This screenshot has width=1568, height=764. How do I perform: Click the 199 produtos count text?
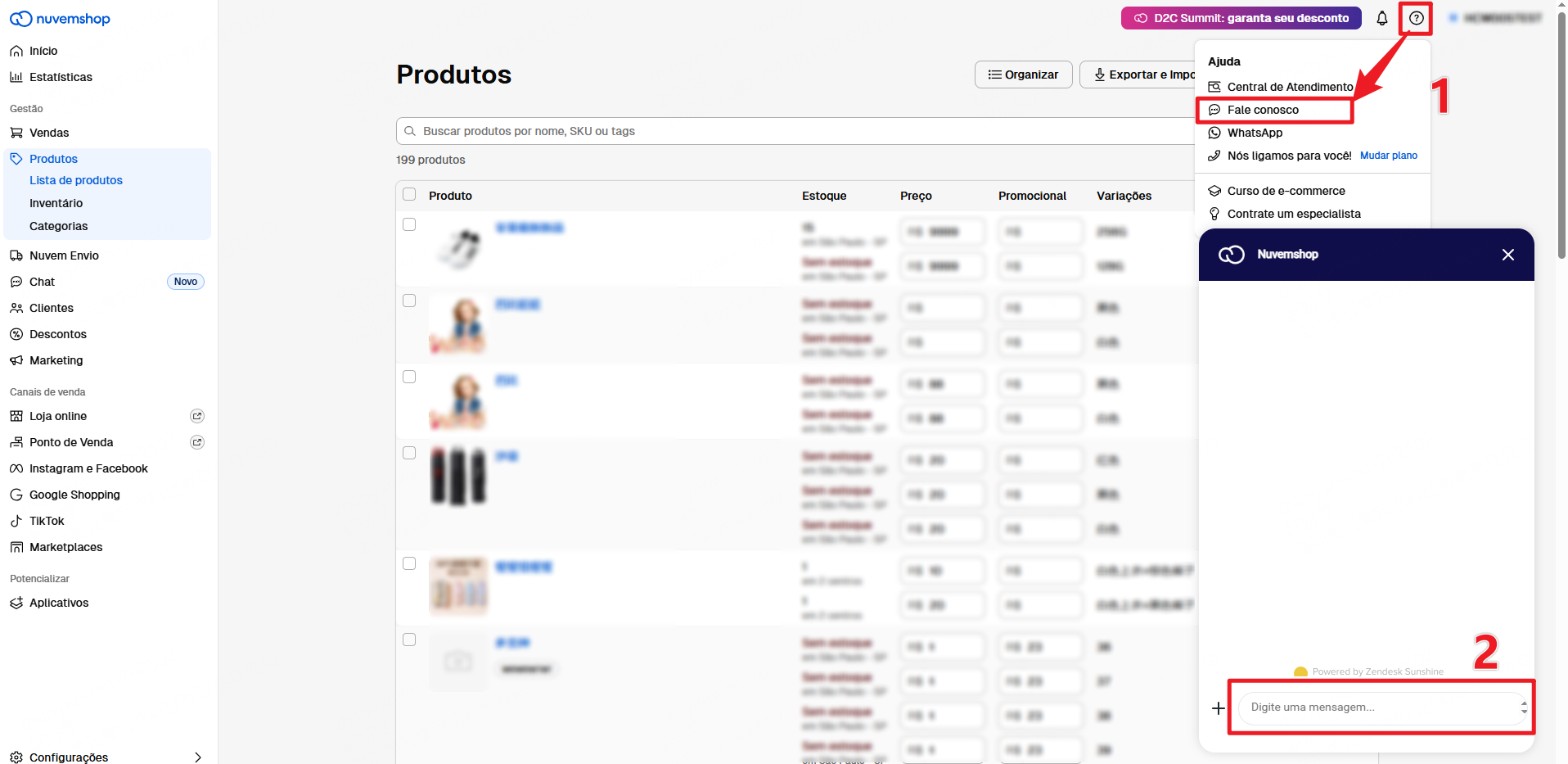point(430,160)
